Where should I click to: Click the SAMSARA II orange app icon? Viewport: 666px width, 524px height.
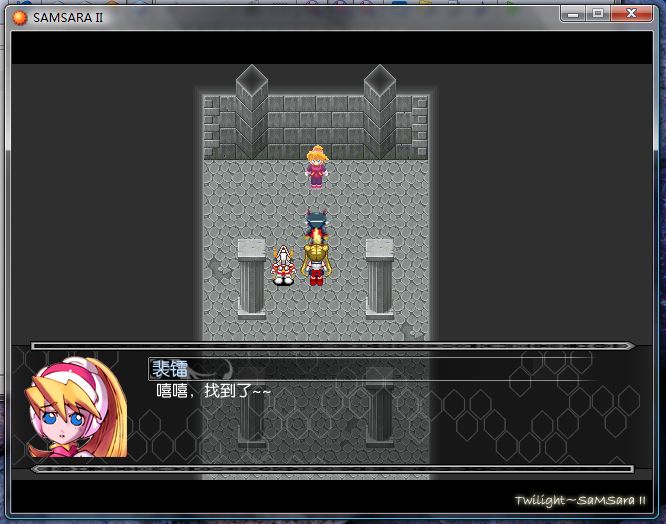click(19, 17)
